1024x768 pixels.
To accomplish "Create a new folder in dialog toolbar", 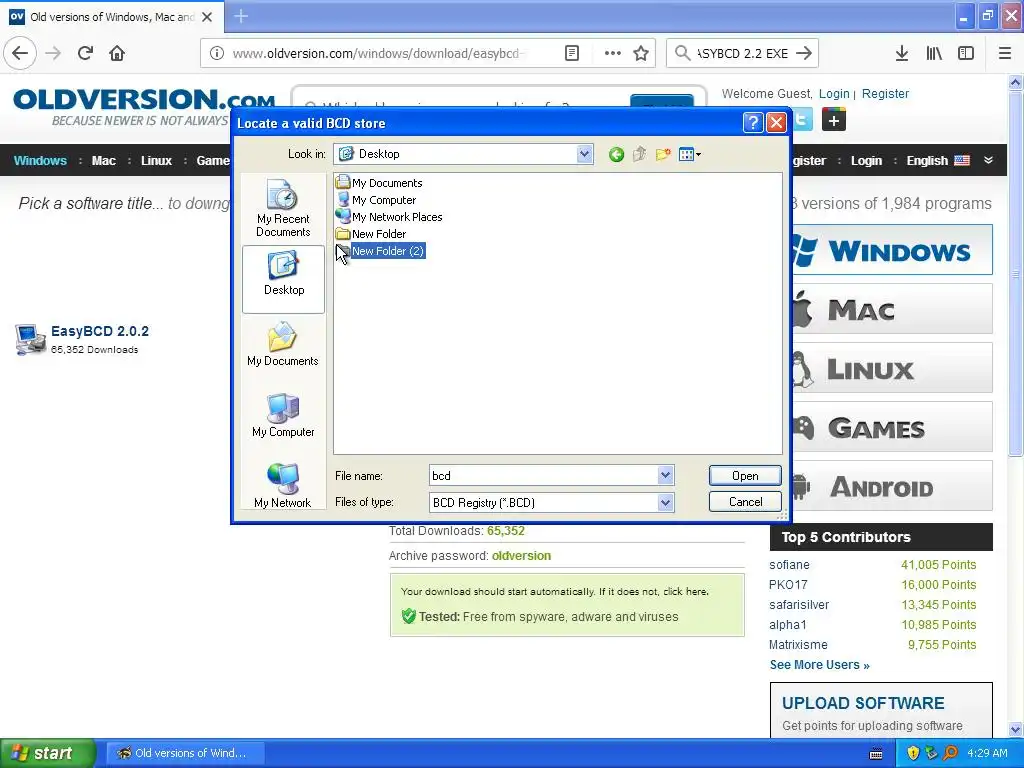I will pos(663,155).
